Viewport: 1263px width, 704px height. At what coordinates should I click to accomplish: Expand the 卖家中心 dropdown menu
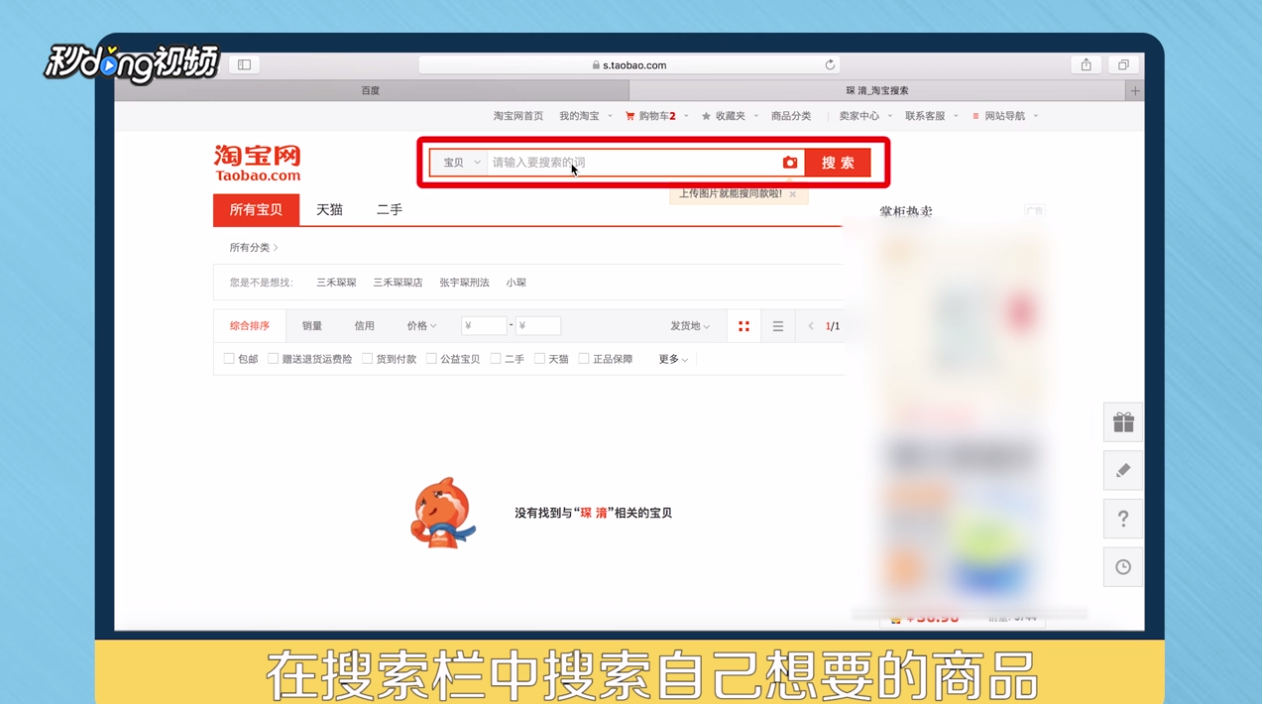(x=865, y=116)
